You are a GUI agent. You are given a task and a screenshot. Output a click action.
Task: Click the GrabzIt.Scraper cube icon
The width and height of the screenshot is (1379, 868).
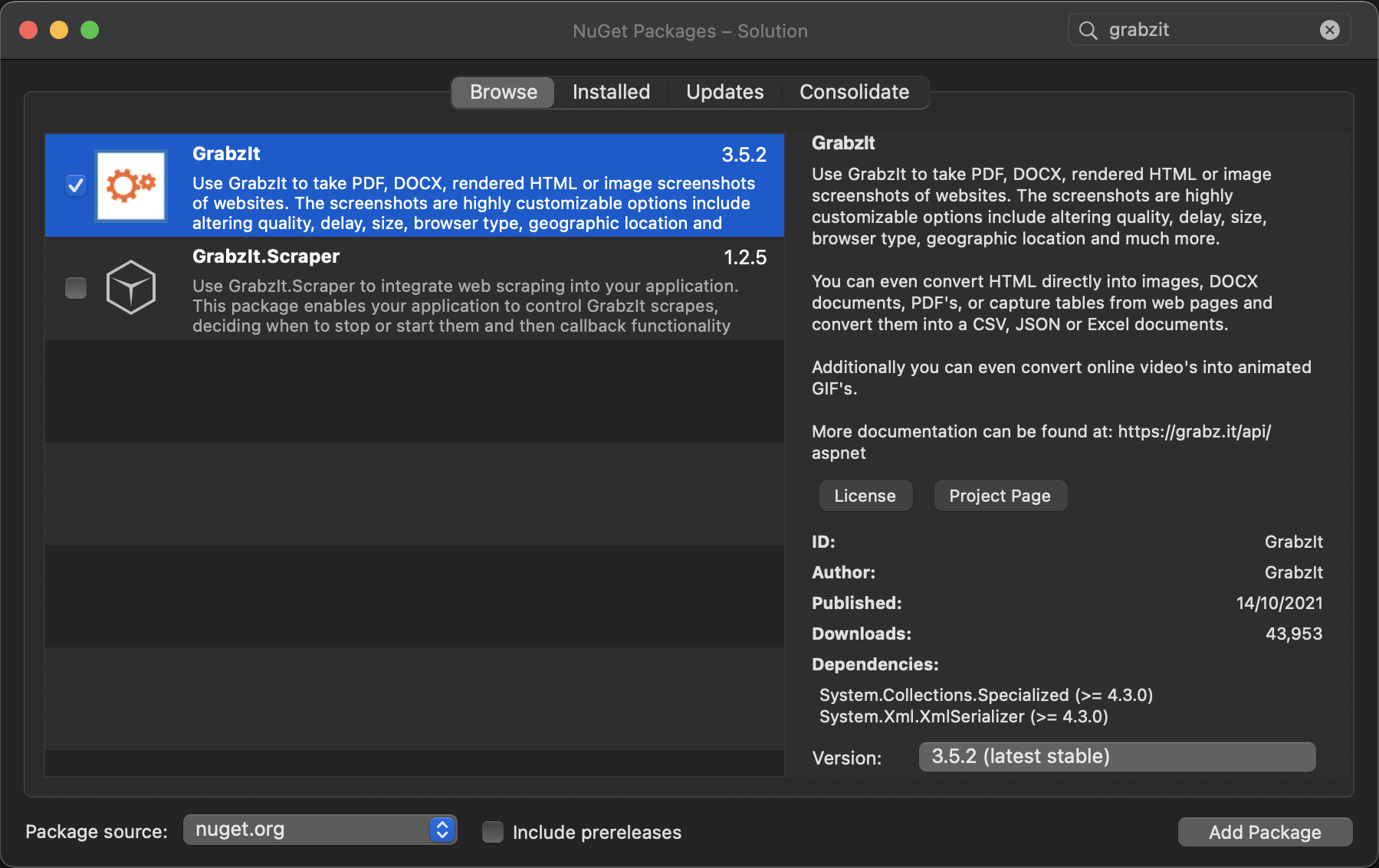(130, 288)
